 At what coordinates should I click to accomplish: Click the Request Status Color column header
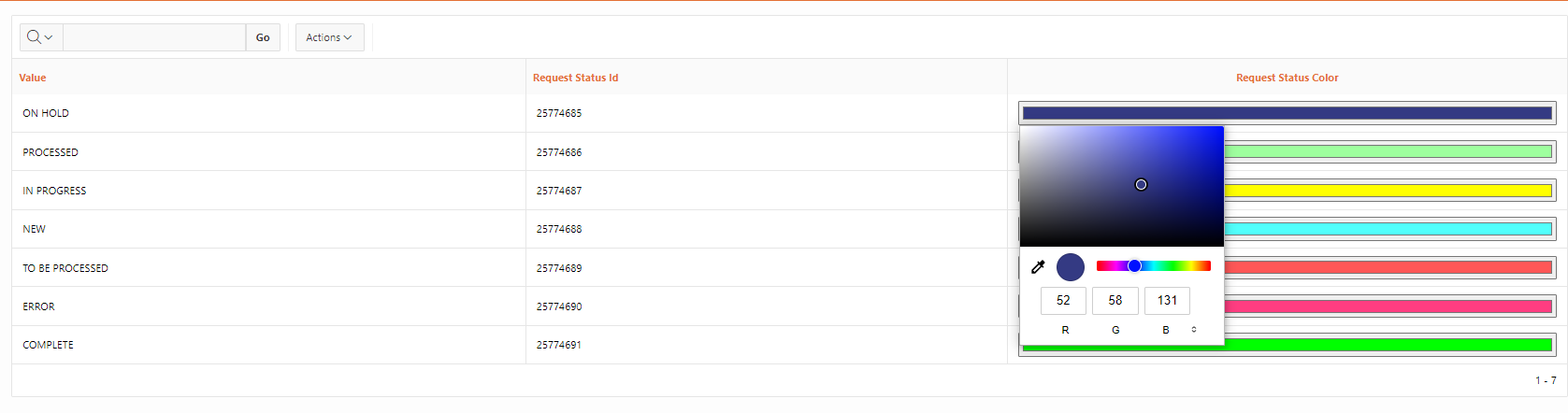tap(1287, 78)
